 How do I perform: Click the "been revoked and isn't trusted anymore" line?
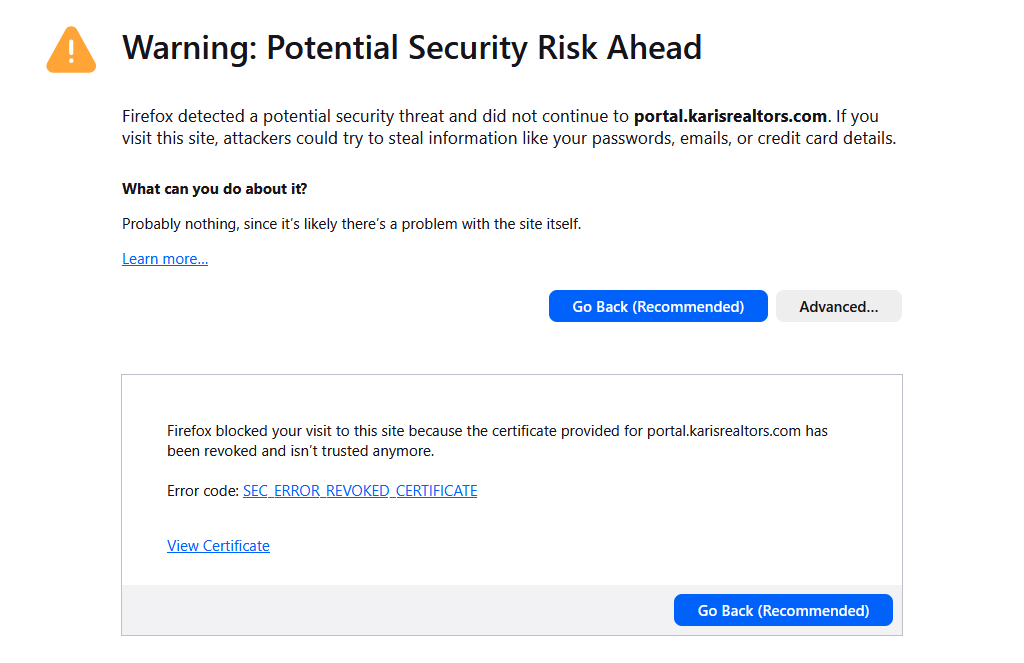point(300,451)
